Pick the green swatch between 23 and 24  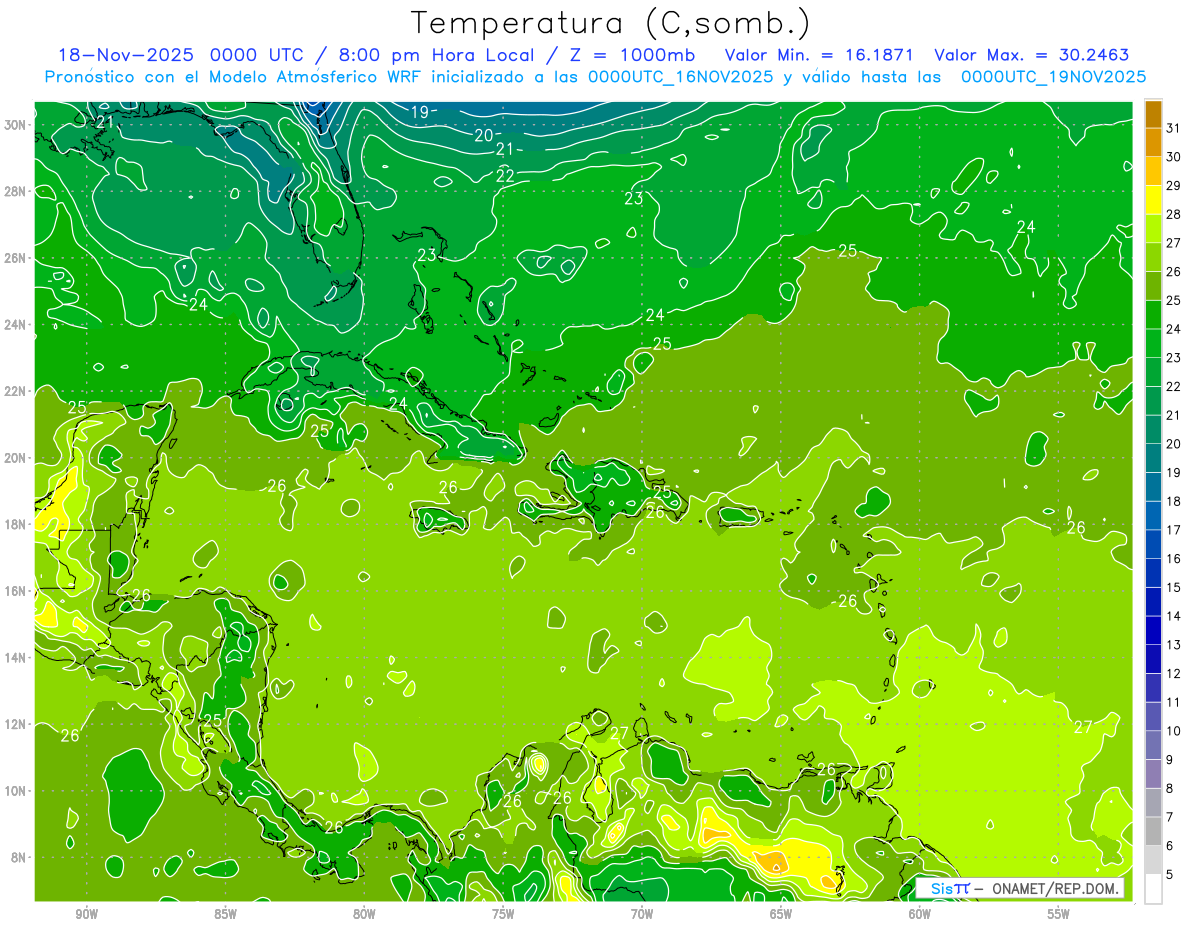pyautogui.click(x=1153, y=343)
